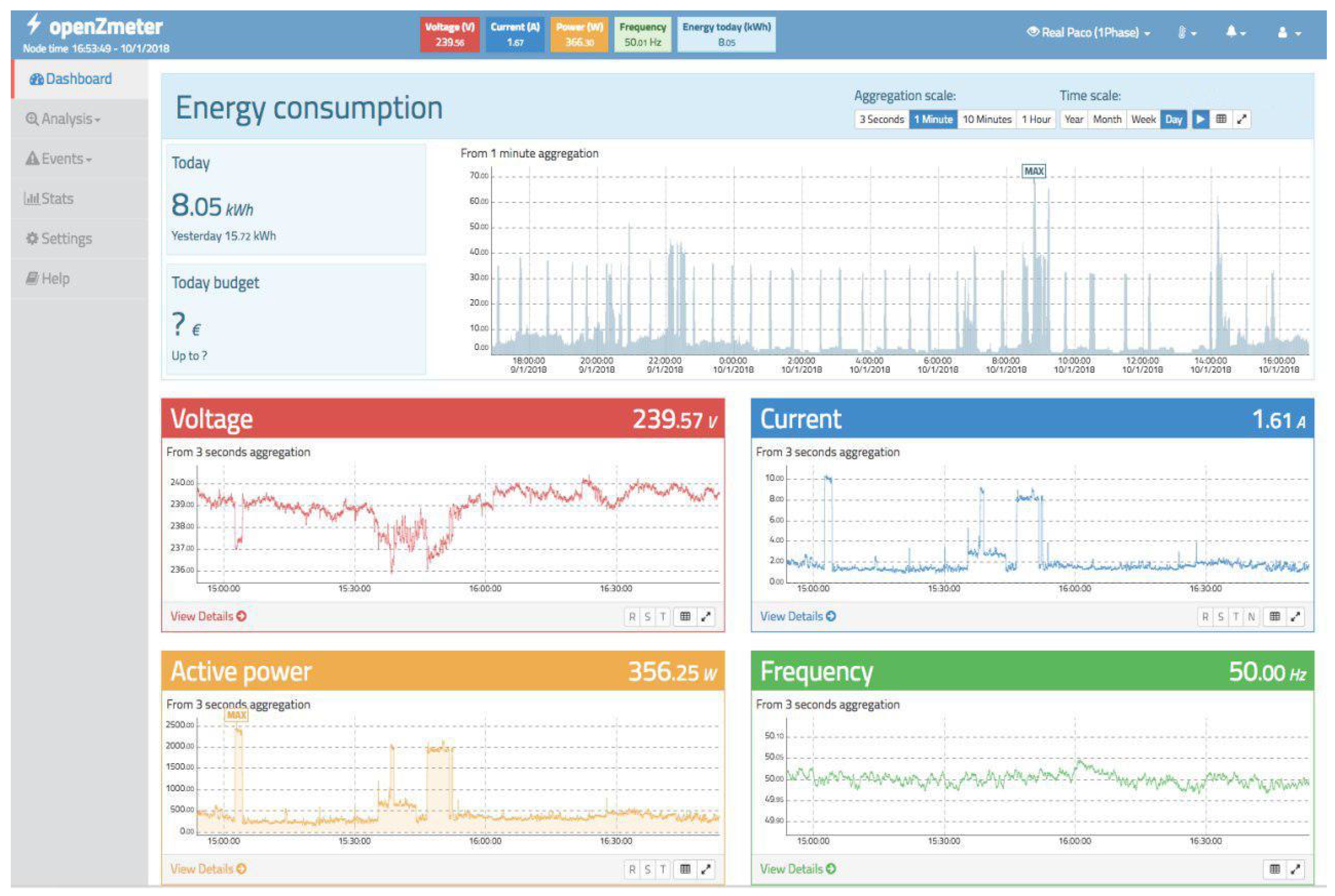Expand the Current chart with the arrows icon
The height and width of the screenshot is (896, 1335).
click(1295, 616)
